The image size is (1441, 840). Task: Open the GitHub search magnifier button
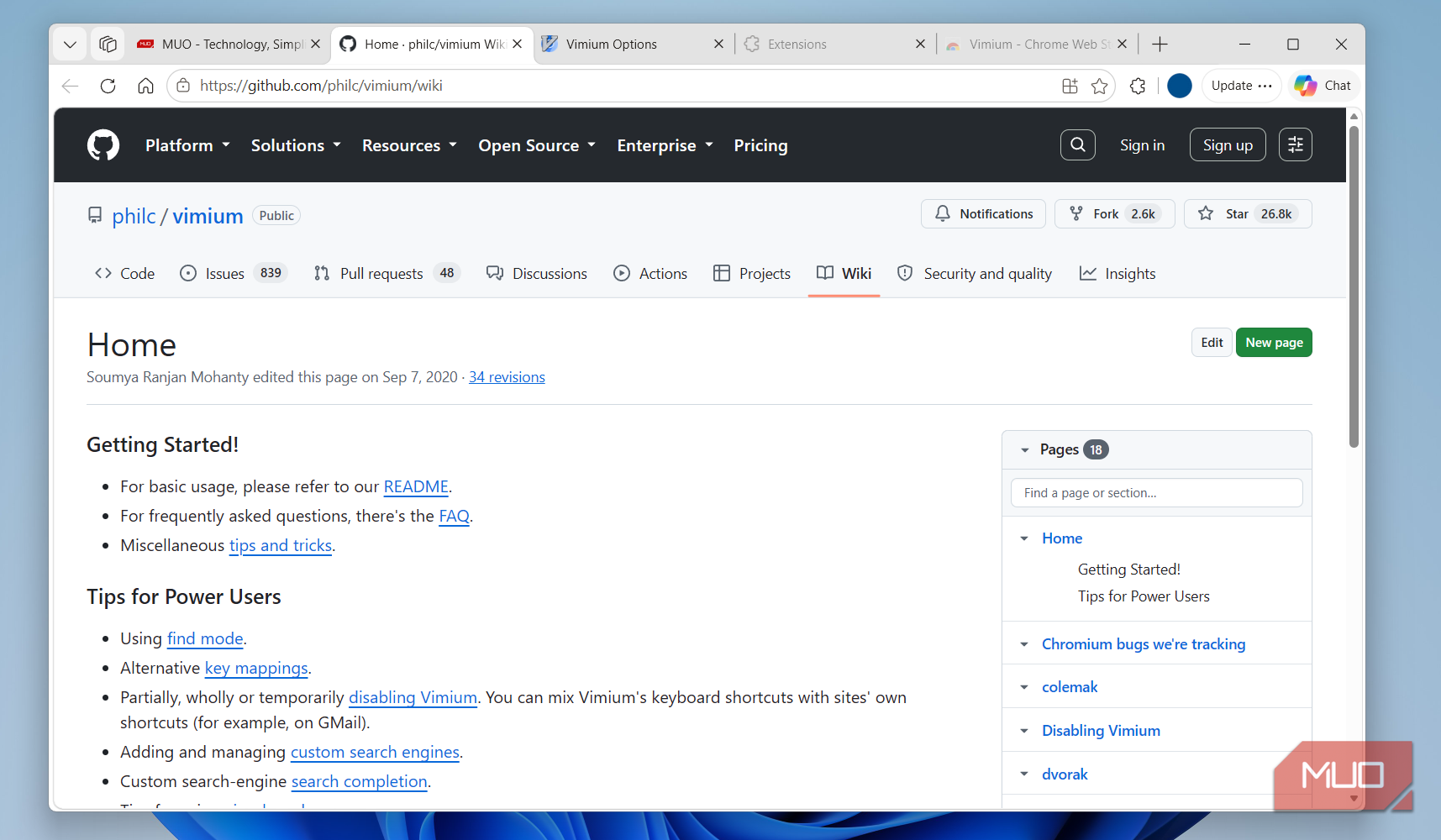(x=1077, y=144)
